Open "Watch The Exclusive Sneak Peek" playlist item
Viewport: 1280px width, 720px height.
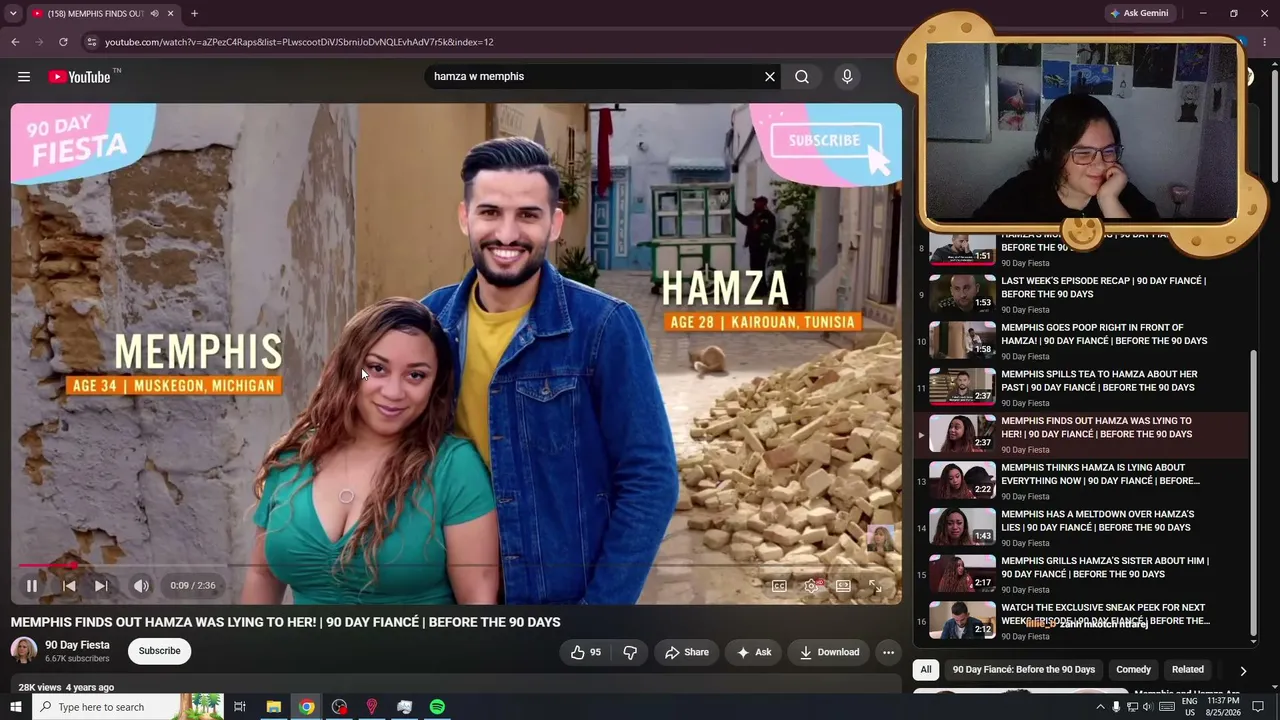point(1082,621)
